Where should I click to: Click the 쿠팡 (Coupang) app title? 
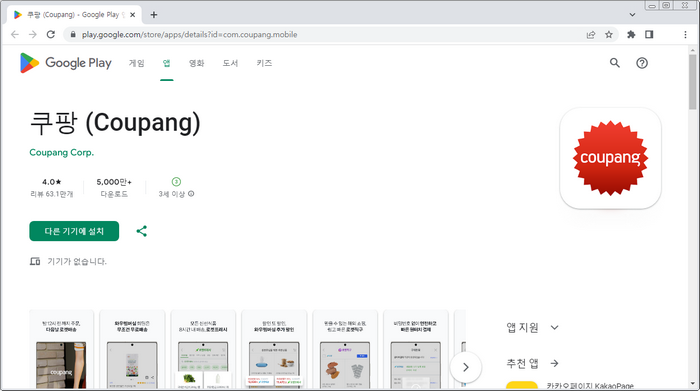click(115, 123)
